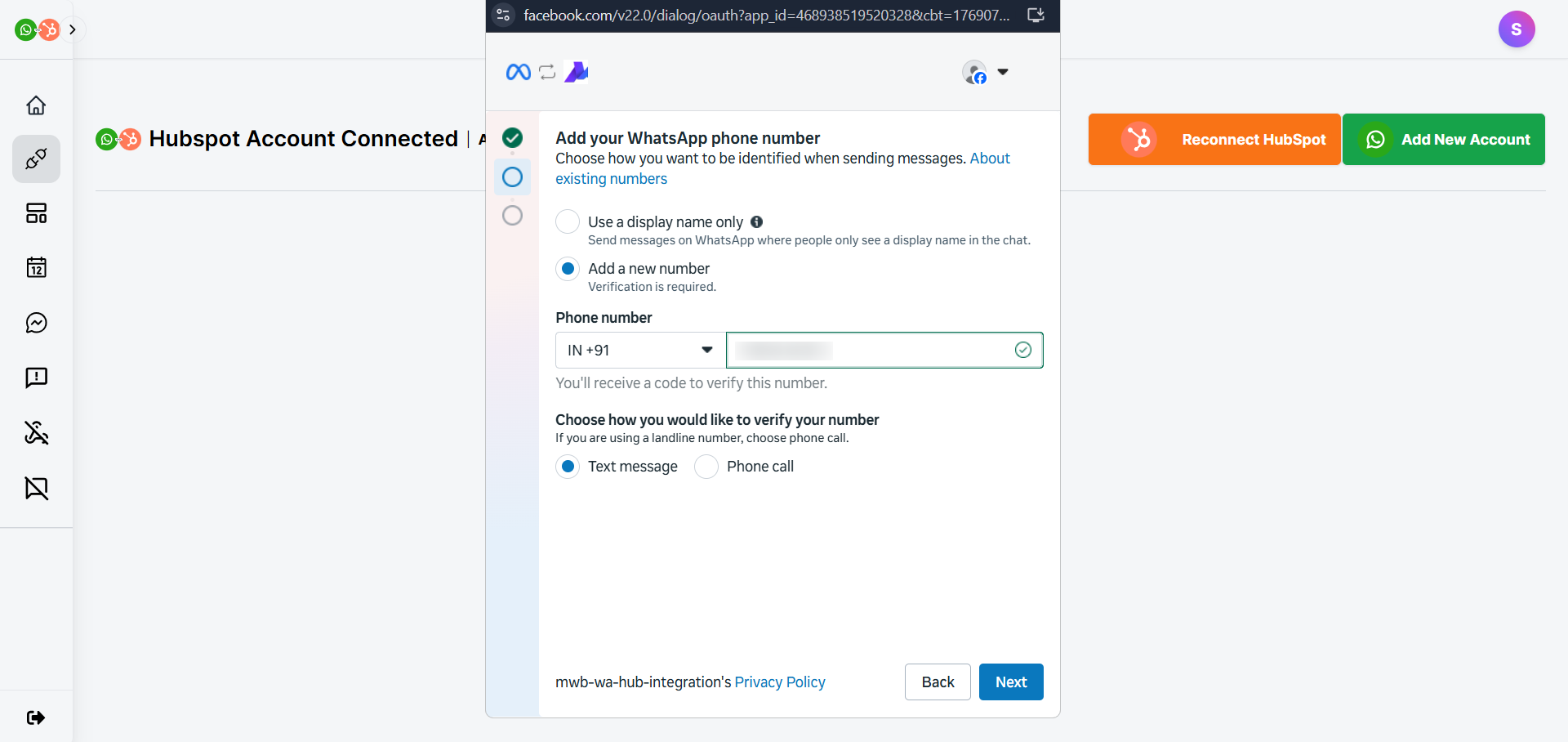
Task: Choose 'Phone call' verification method
Action: [706, 467]
